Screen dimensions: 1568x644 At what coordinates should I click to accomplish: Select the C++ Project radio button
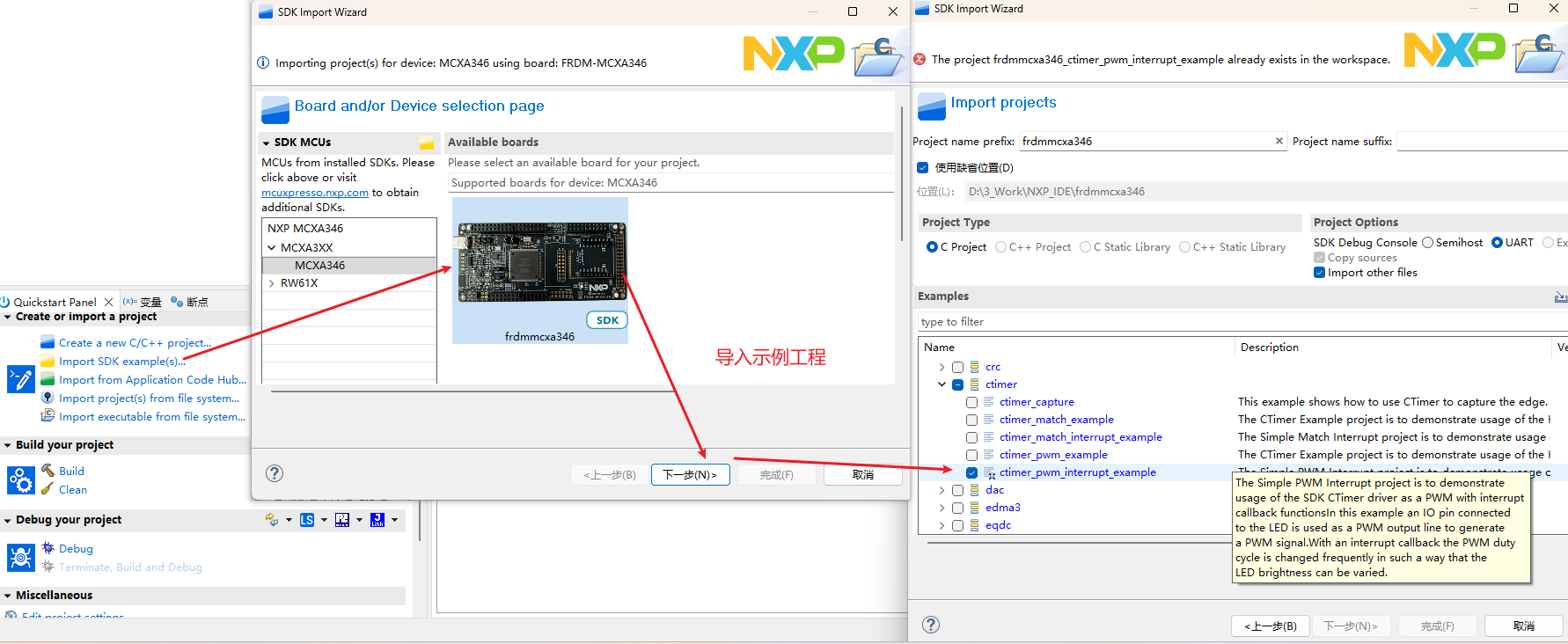(x=1000, y=247)
